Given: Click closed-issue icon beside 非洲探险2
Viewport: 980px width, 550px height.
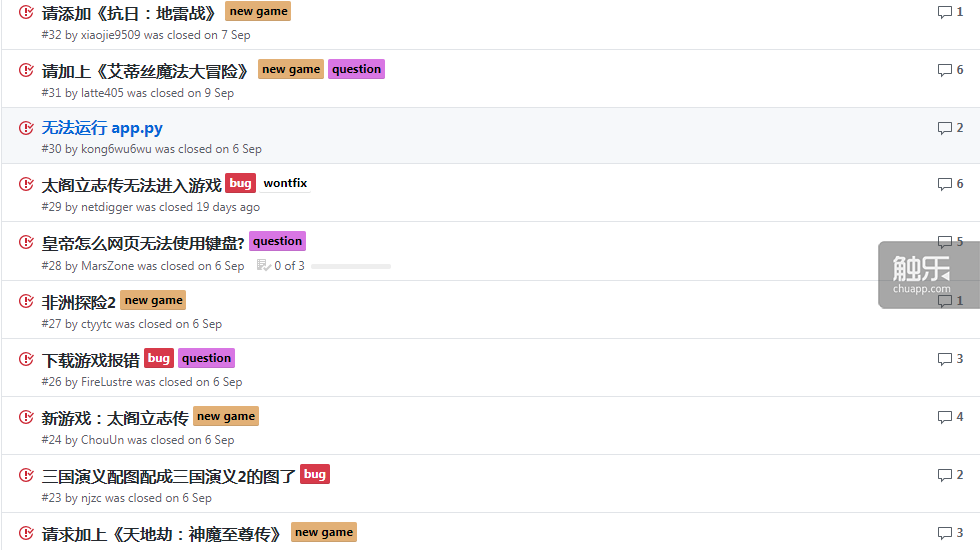Looking at the screenshot, I should 26,301.
